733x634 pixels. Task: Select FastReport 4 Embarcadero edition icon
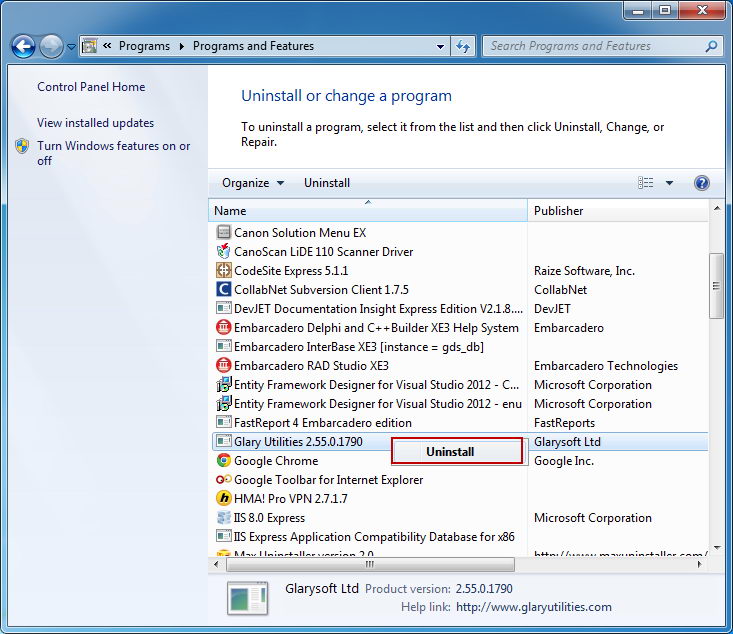tap(224, 422)
